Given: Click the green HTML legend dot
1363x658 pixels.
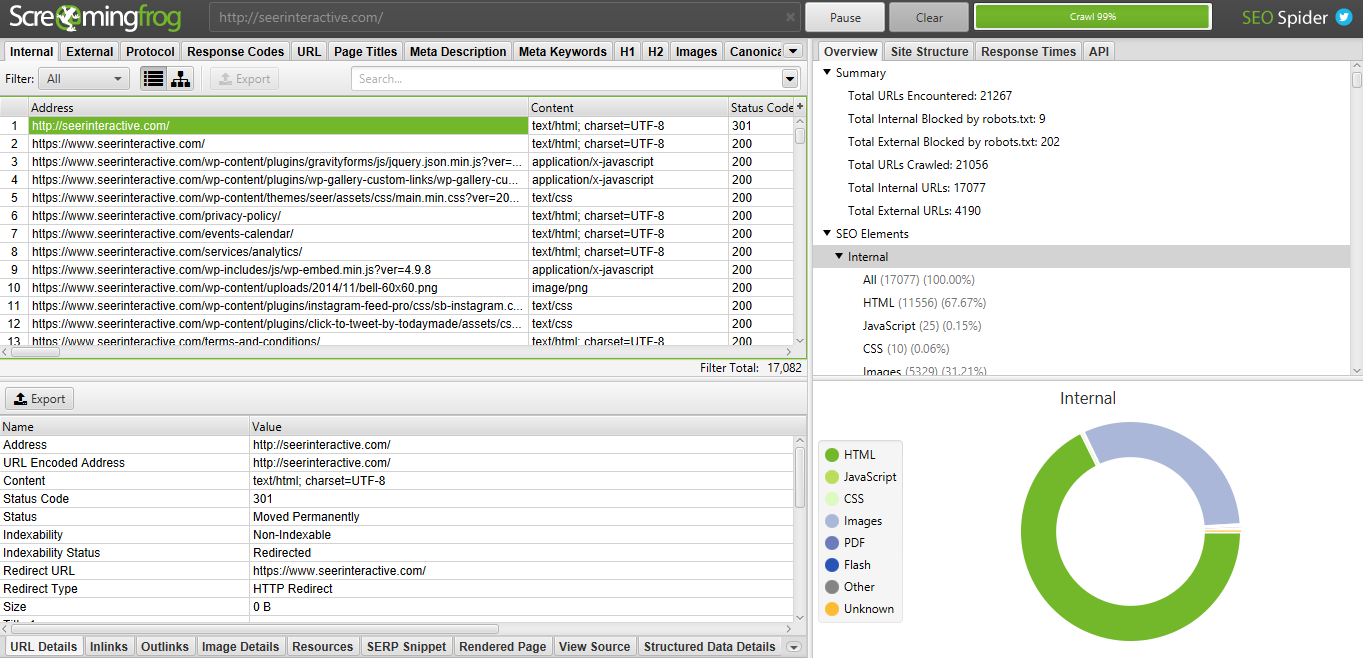Looking at the screenshot, I should (x=831, y=455).
